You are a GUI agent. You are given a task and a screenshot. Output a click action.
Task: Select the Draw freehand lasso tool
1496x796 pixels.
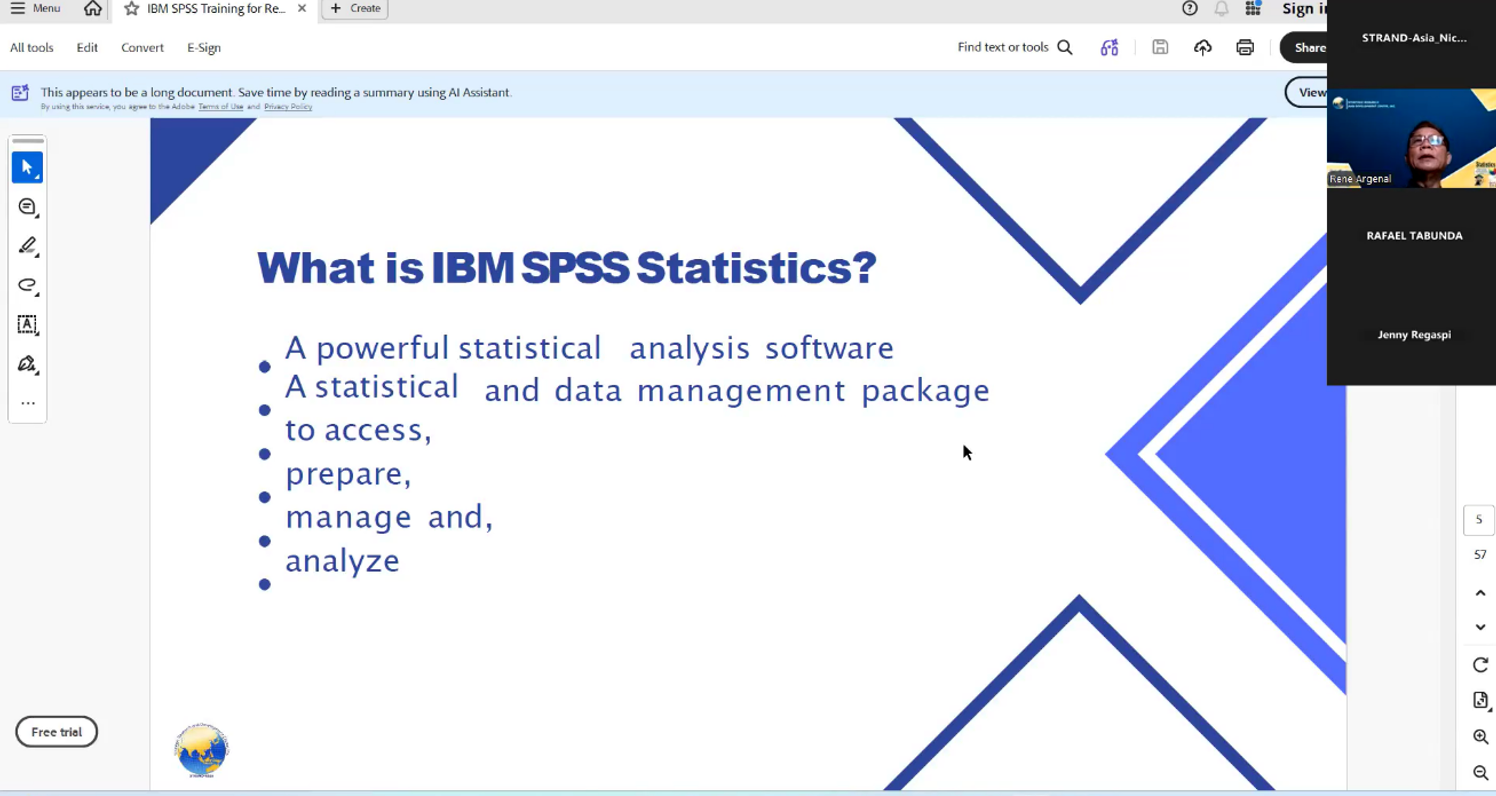tap(27, 286)
